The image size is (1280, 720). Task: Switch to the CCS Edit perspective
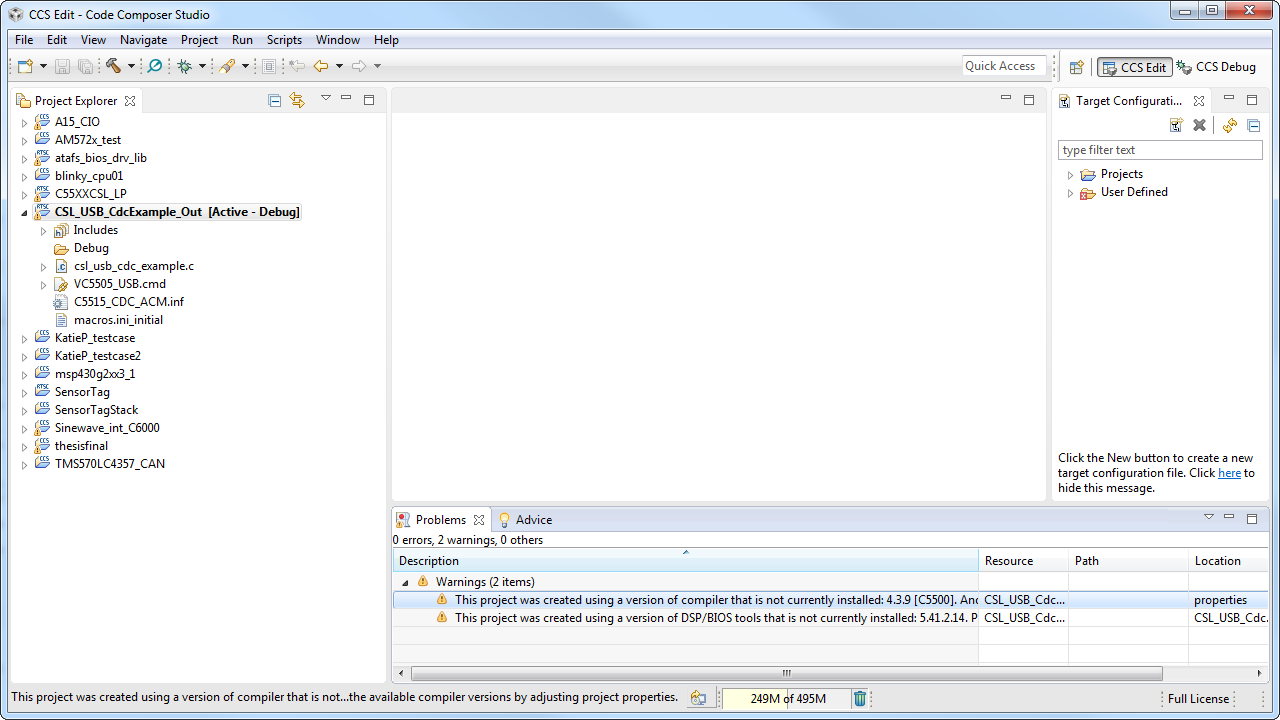[x=1135, y=67]
